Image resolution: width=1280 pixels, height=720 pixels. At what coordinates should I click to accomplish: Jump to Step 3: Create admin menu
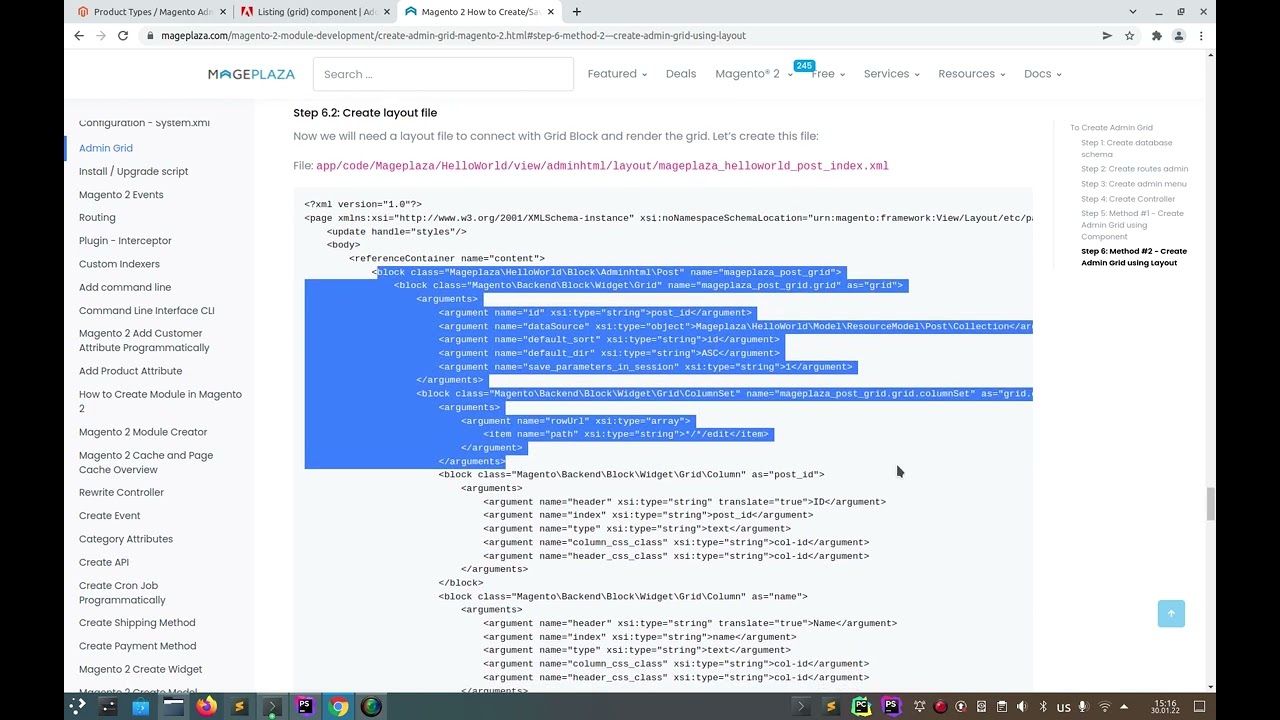[x=1133, y=184]
